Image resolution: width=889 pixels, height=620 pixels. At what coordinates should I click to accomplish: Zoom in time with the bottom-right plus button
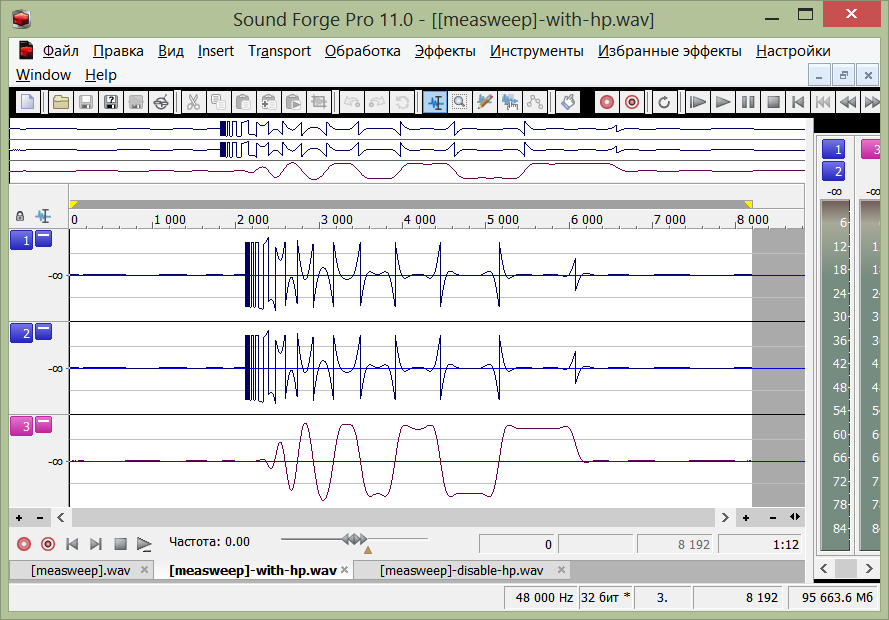click(746, 517)
